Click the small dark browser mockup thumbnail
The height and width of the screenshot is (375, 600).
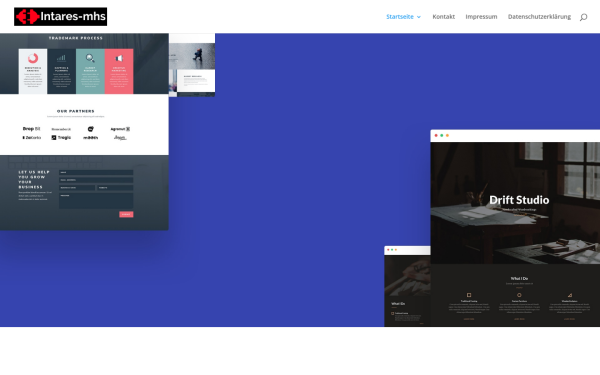[407, 286]
